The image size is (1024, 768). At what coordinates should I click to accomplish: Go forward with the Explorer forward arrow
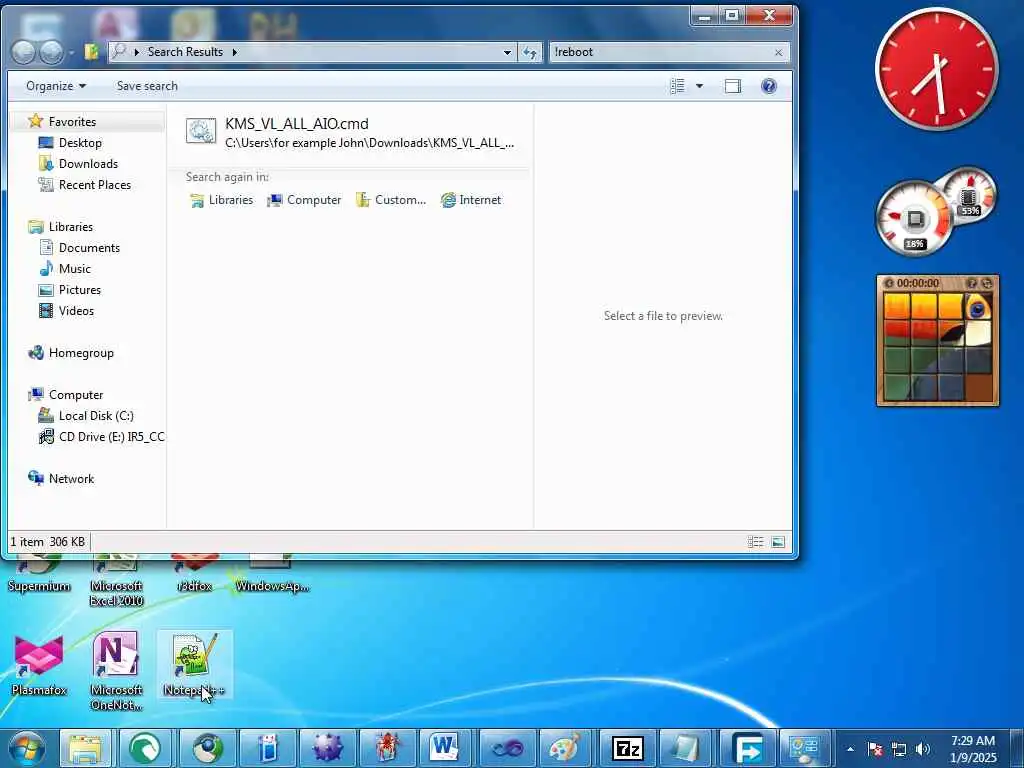(51, 52)
